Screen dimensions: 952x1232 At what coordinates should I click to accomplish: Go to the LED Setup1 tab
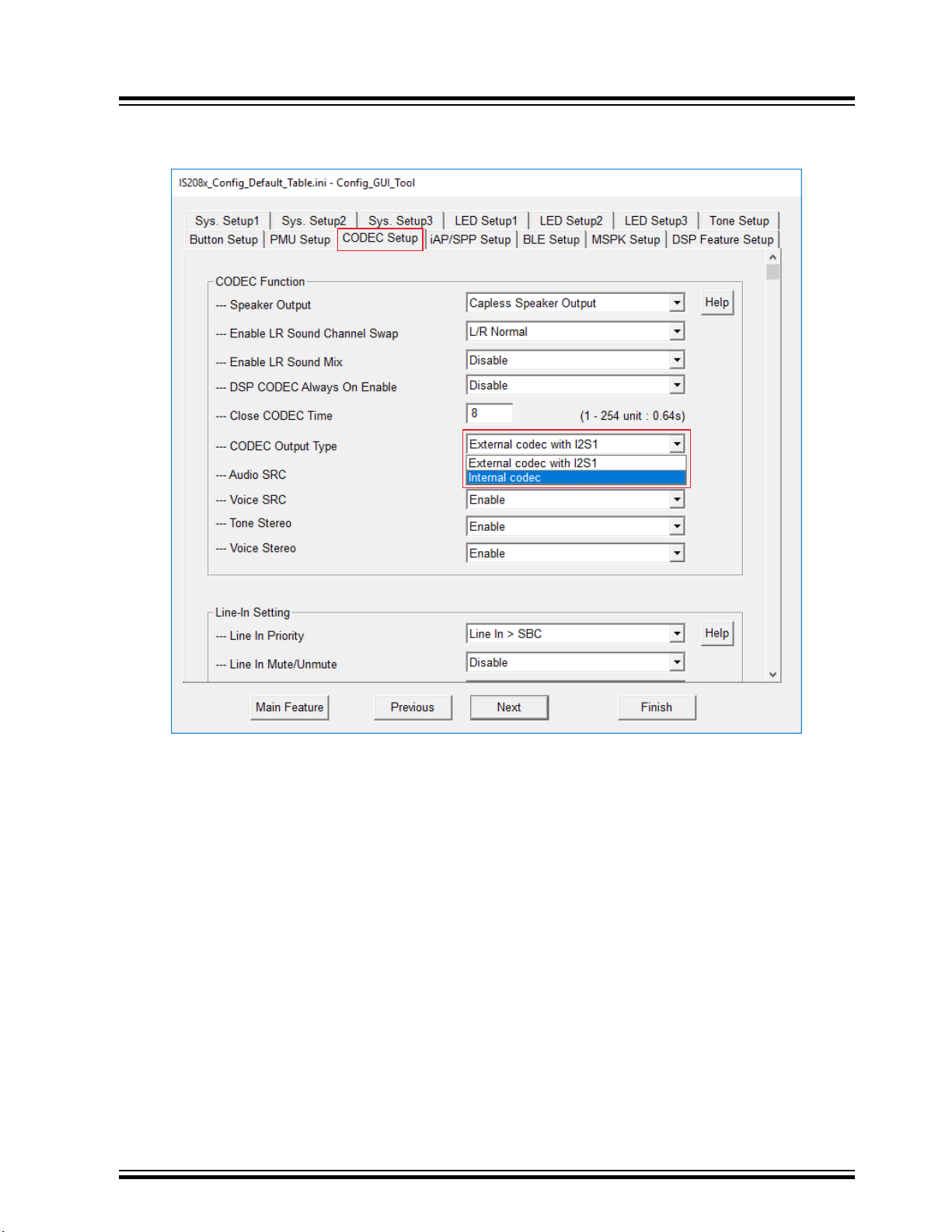point(486,221)
